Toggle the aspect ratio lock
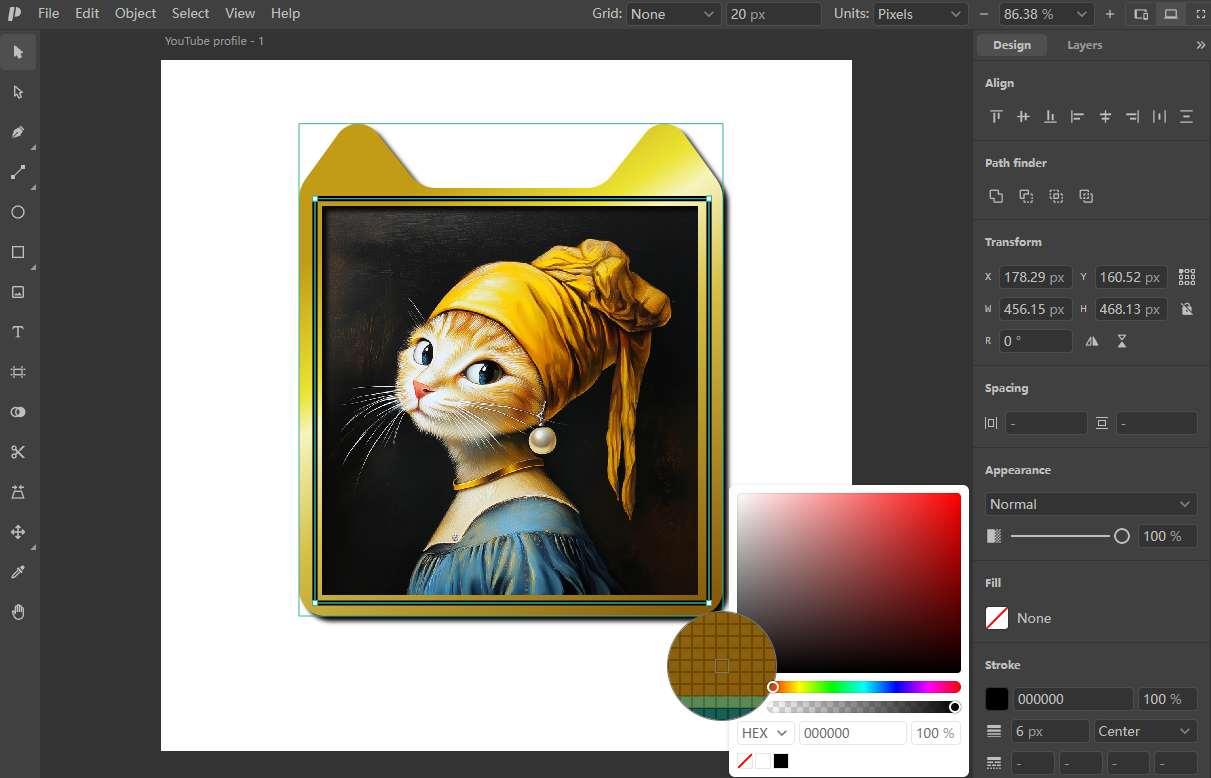Viewport: 1211px width, 778px height. (1187, 309)
